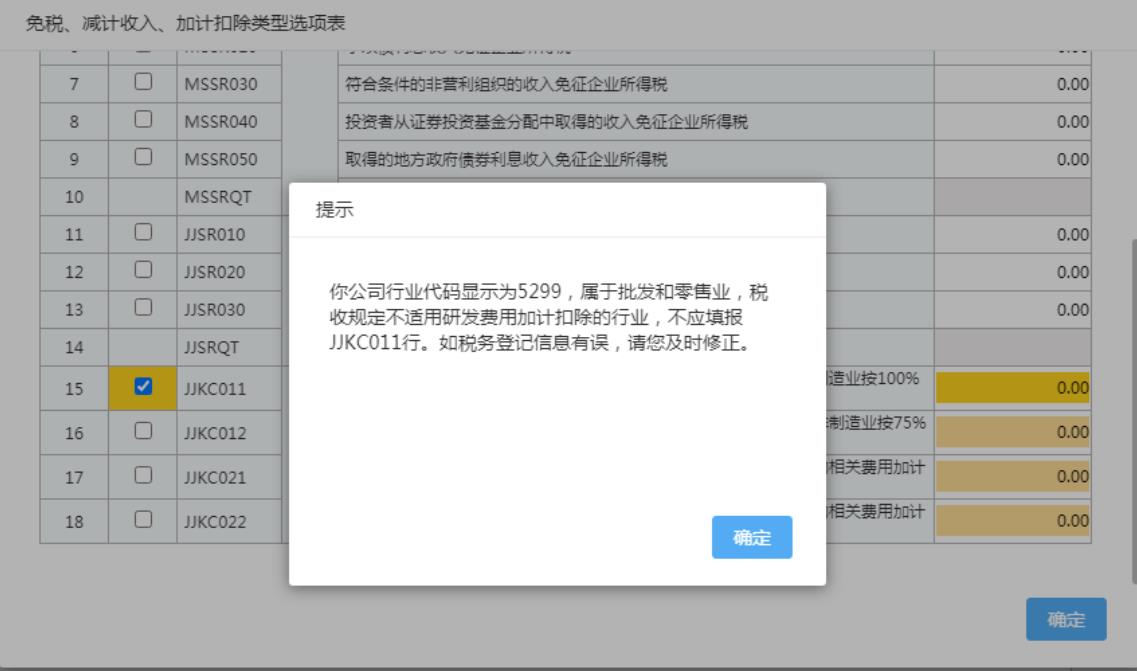The image size is (1137, 671).
Task: Click the amount field for row JJKC012
Action: (1012, 432)
